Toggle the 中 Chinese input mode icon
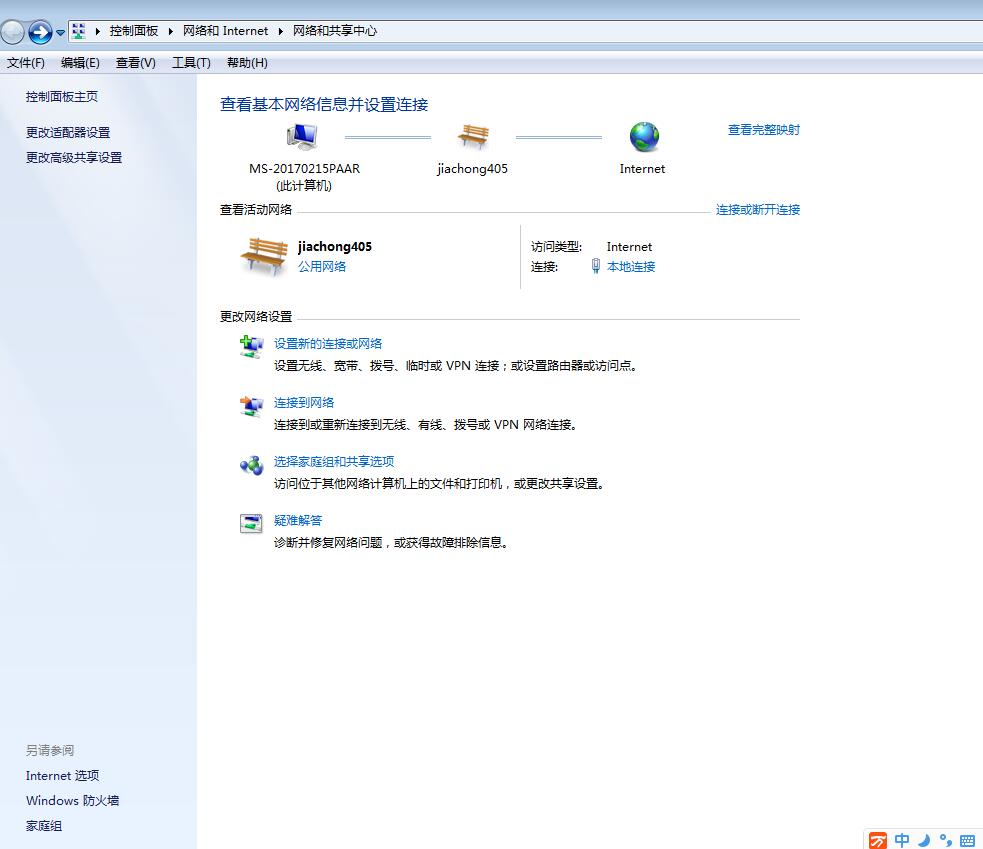Image resolution: width=983 pixels, height=849 pixels. (902, 840)
